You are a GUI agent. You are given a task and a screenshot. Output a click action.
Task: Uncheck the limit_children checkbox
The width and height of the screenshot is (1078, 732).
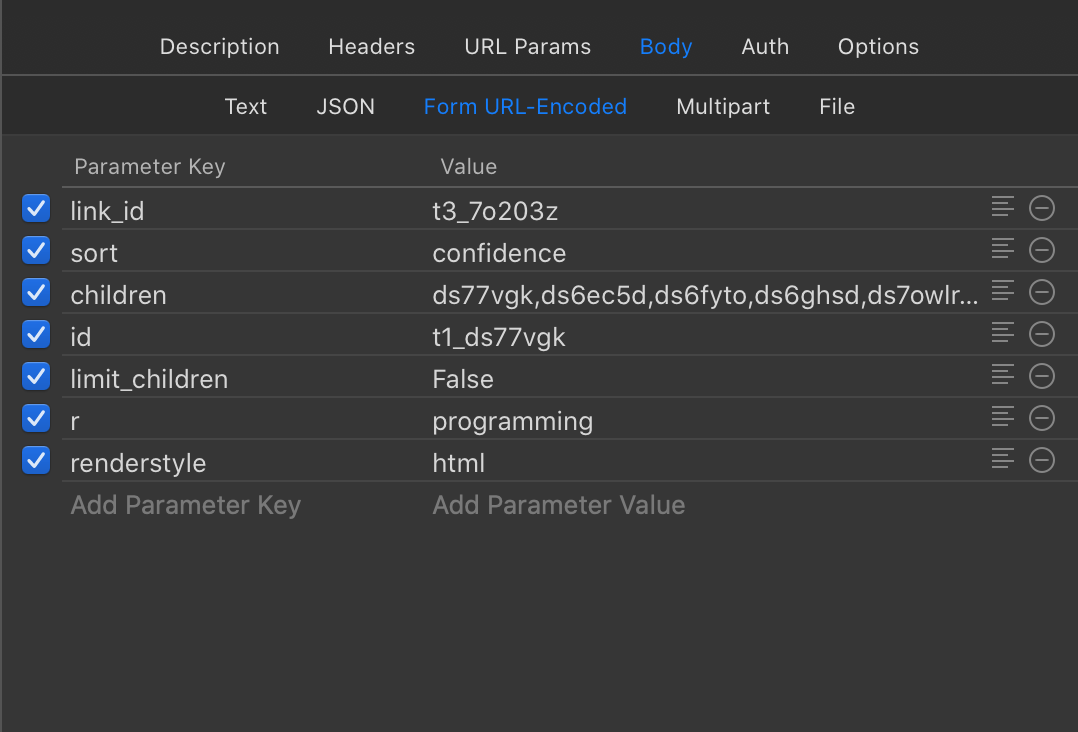(36, 376)
